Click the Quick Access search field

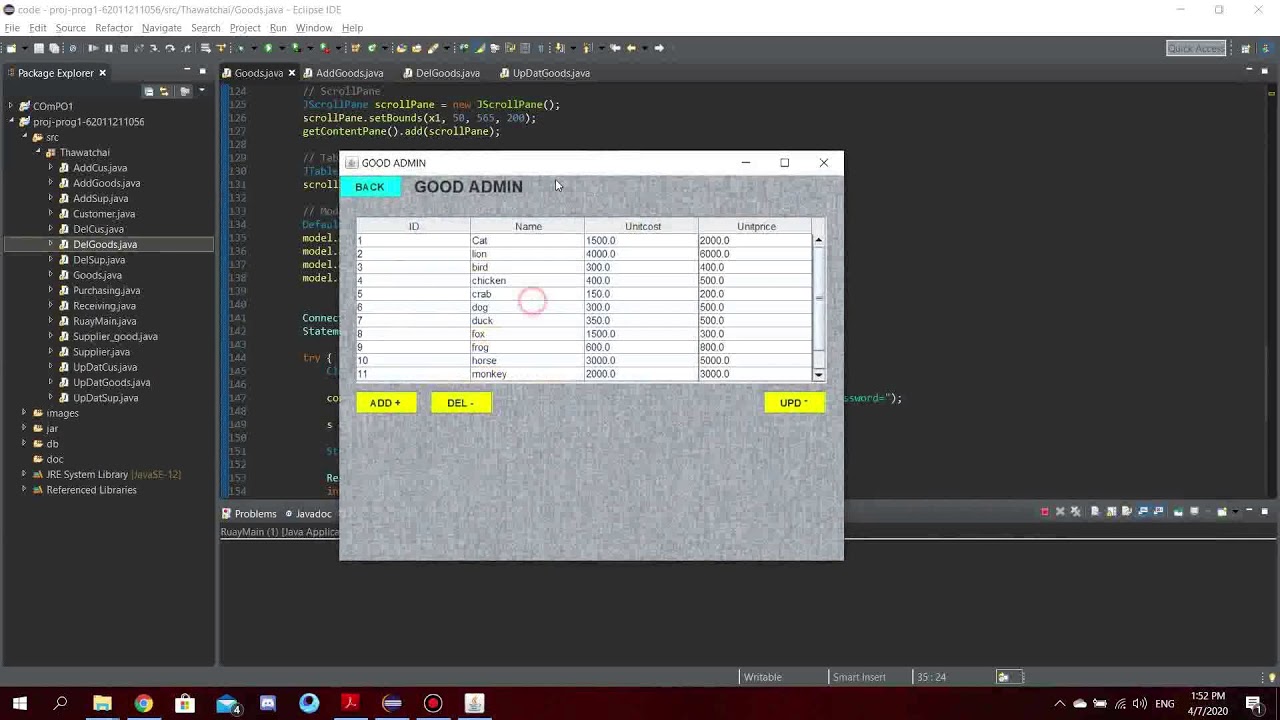pos(1196,48)
